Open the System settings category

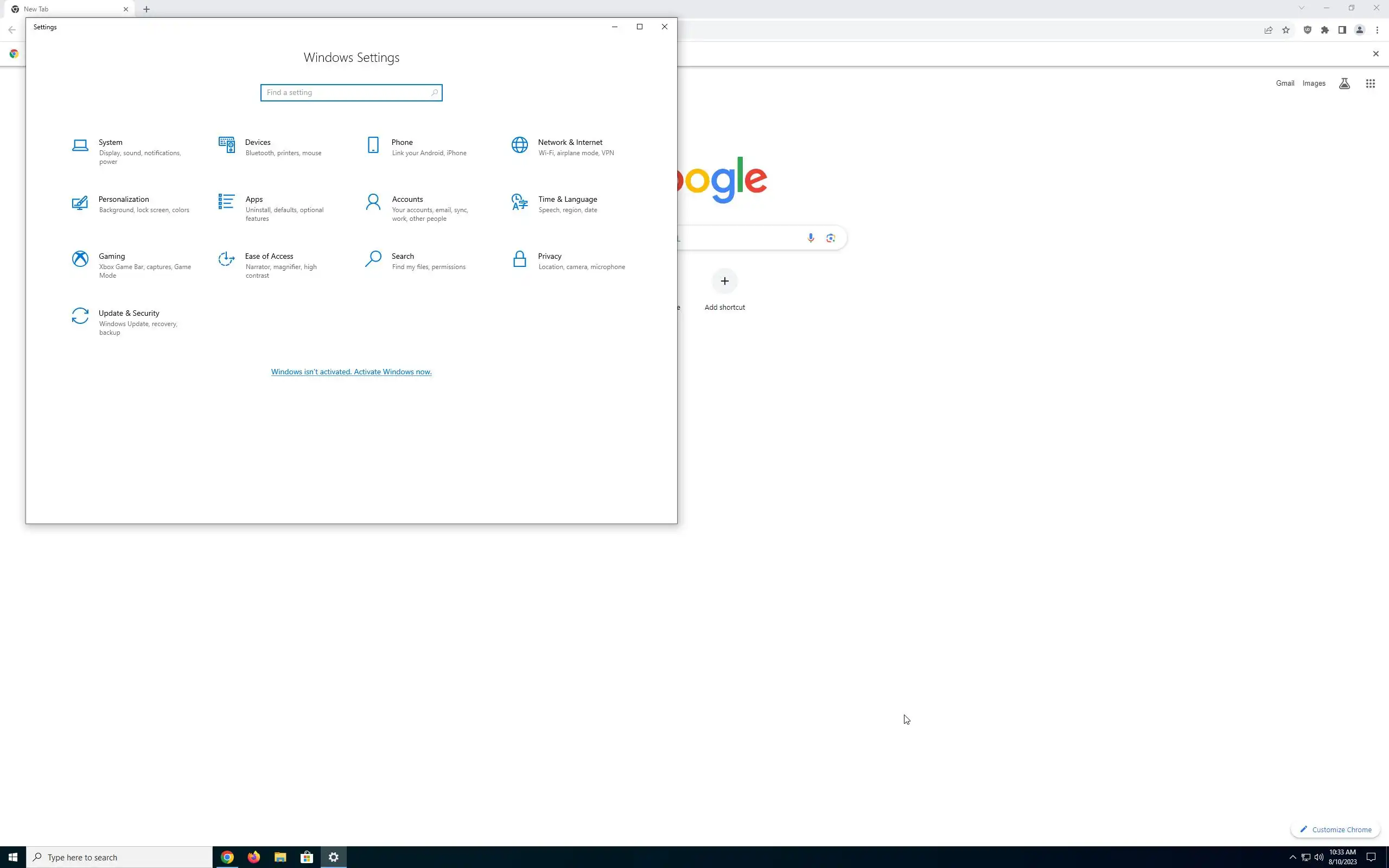110,143
